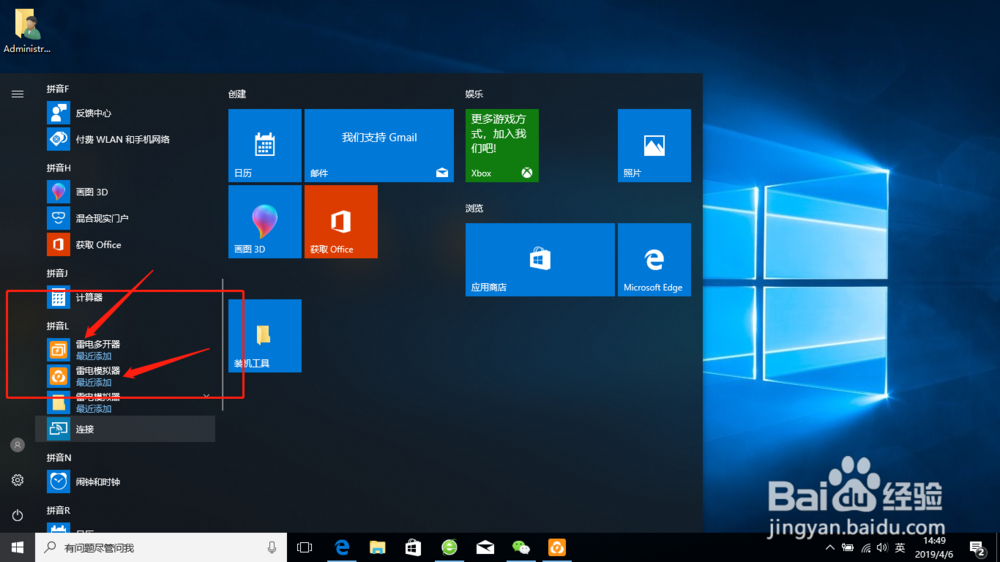Launch 计算器 app

click(125, 297)
